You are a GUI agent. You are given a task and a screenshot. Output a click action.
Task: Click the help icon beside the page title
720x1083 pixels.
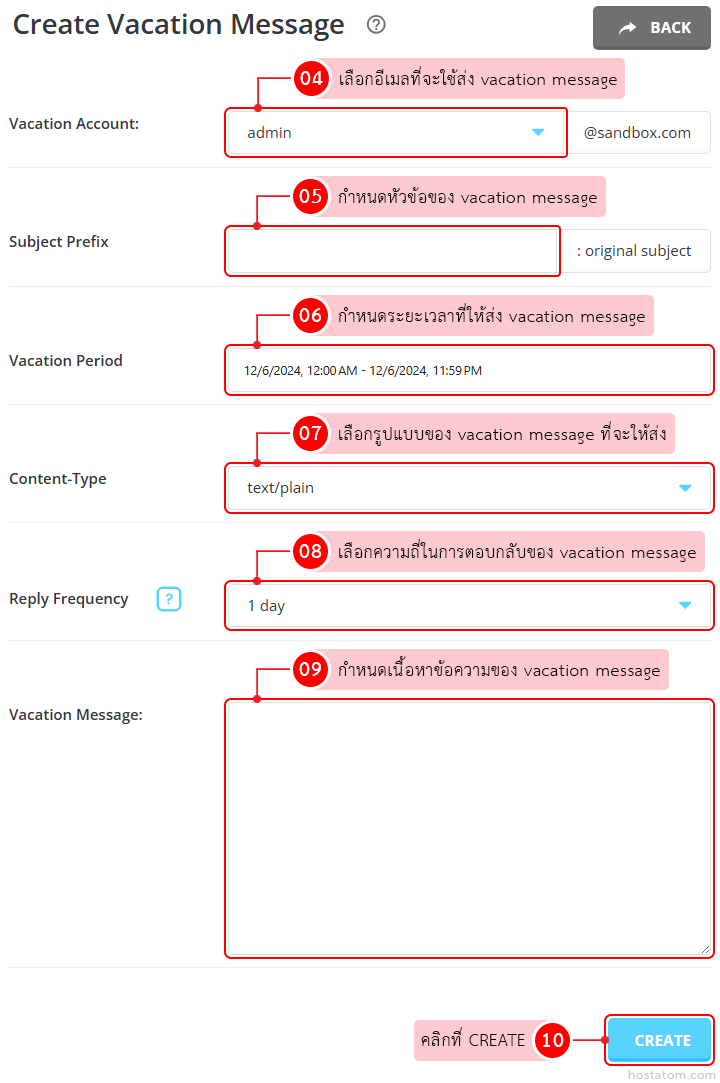(376, 25)
